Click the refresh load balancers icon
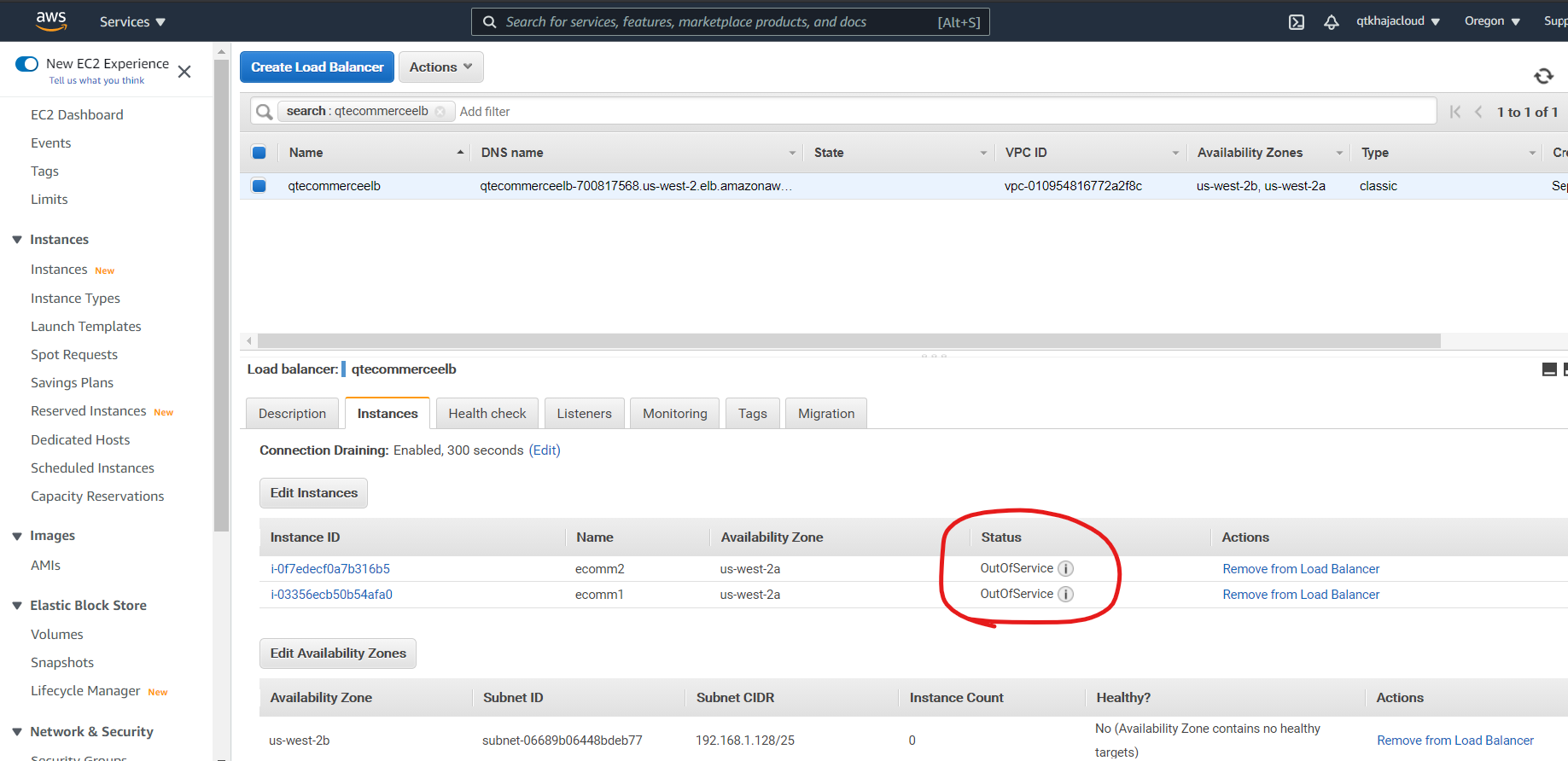Image resolution: width=1568 pixels, height=761 pixels. pos(1543,76)
